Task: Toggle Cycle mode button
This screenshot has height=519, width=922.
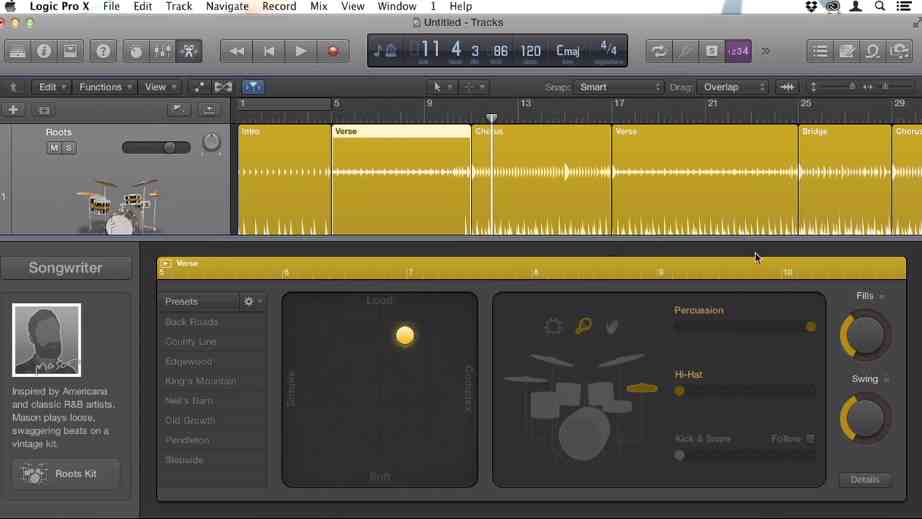Action: (x=659, y=51)
